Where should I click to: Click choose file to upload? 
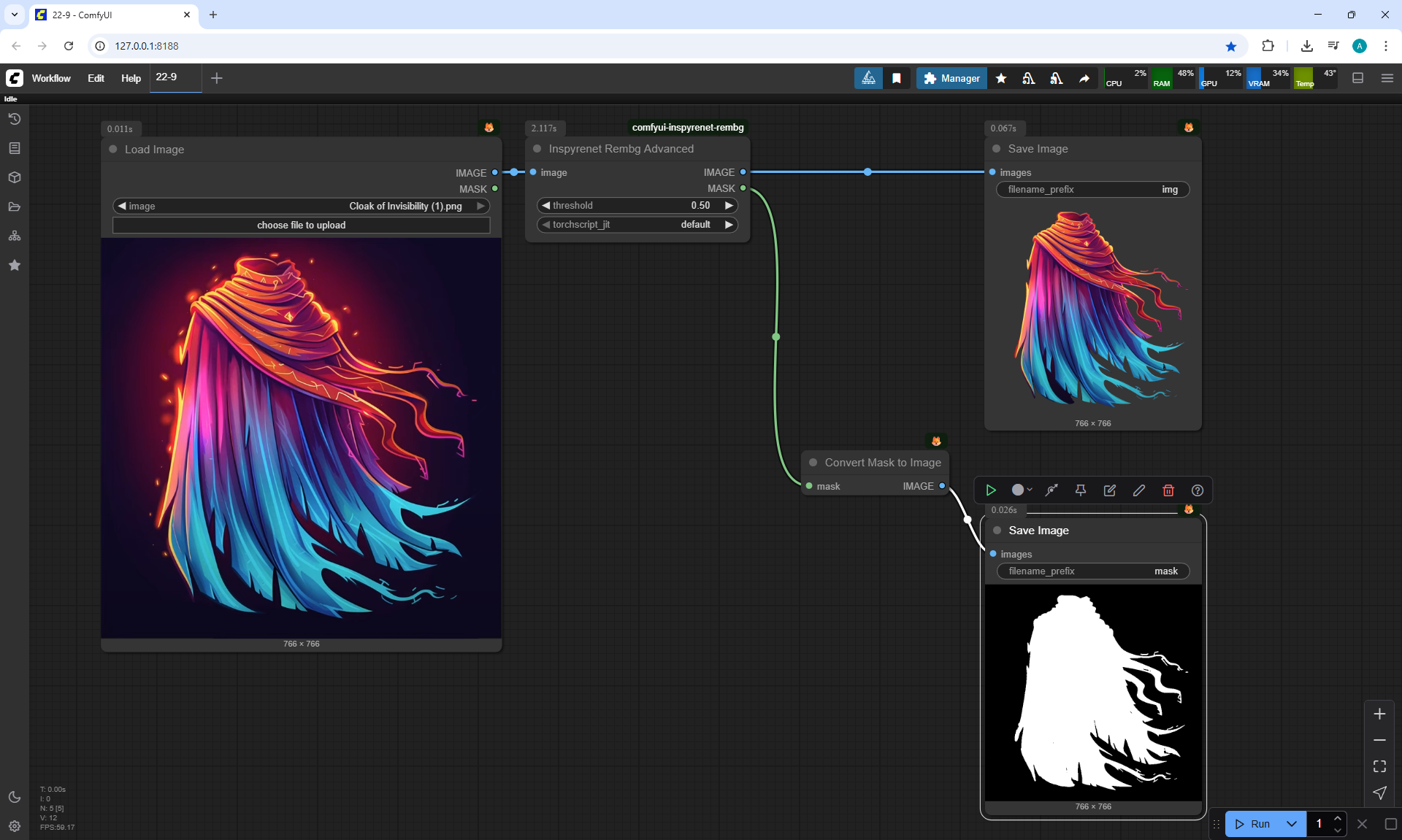coord(301,225)
